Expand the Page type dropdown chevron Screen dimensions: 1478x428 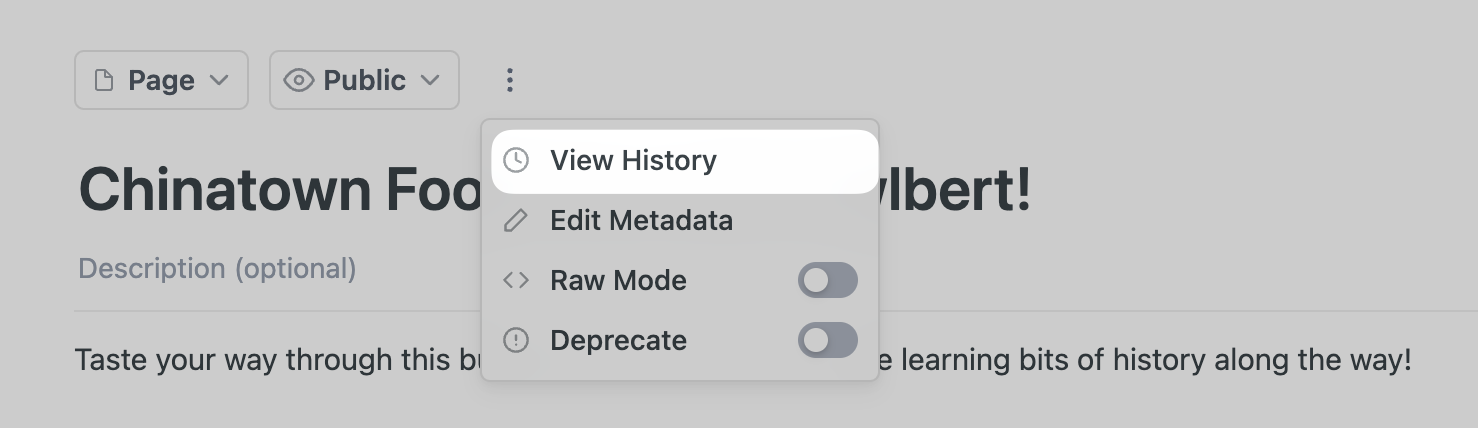(x=220, y=80)
